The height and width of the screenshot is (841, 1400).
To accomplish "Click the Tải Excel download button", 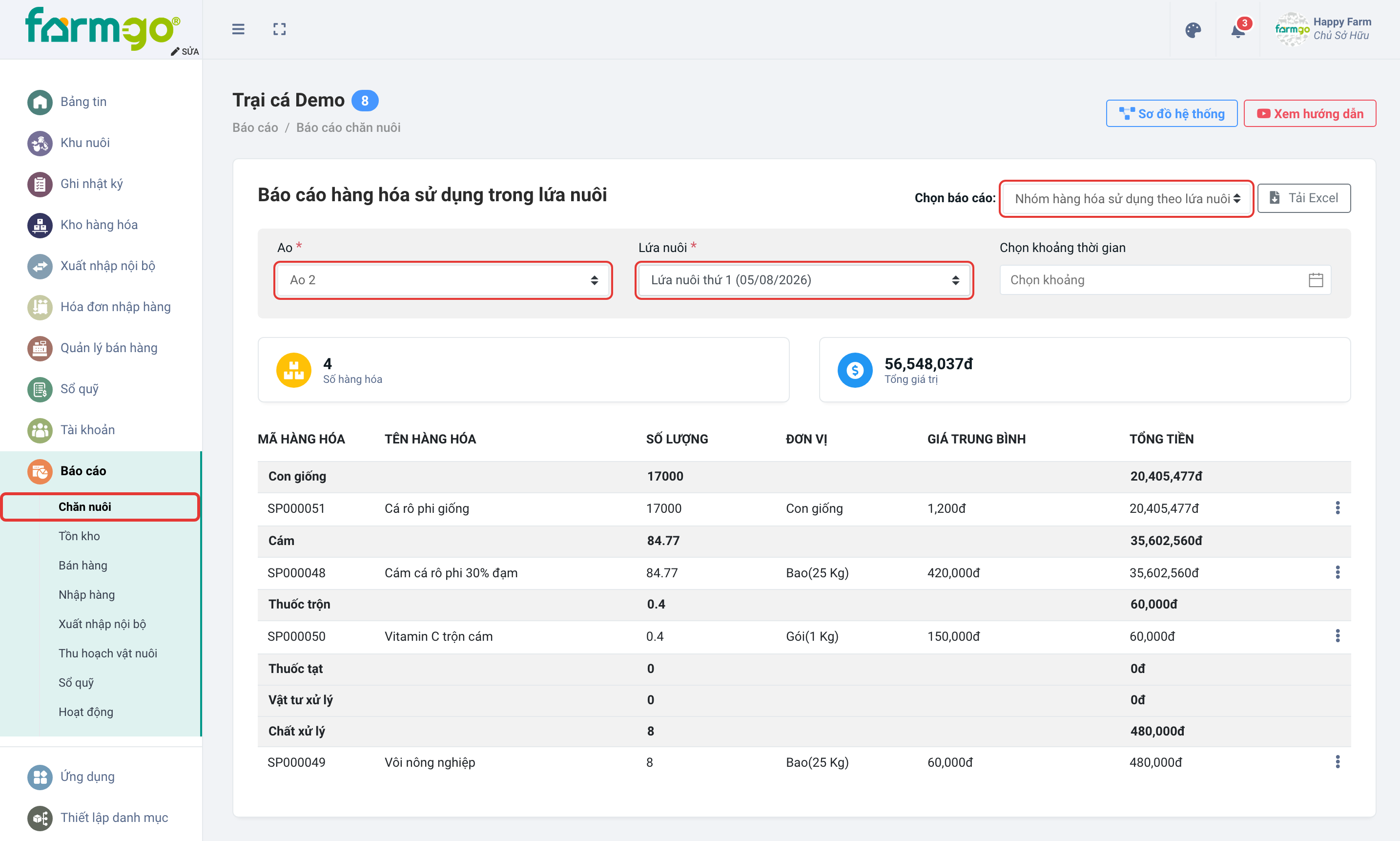I will tap(1304, 198).
